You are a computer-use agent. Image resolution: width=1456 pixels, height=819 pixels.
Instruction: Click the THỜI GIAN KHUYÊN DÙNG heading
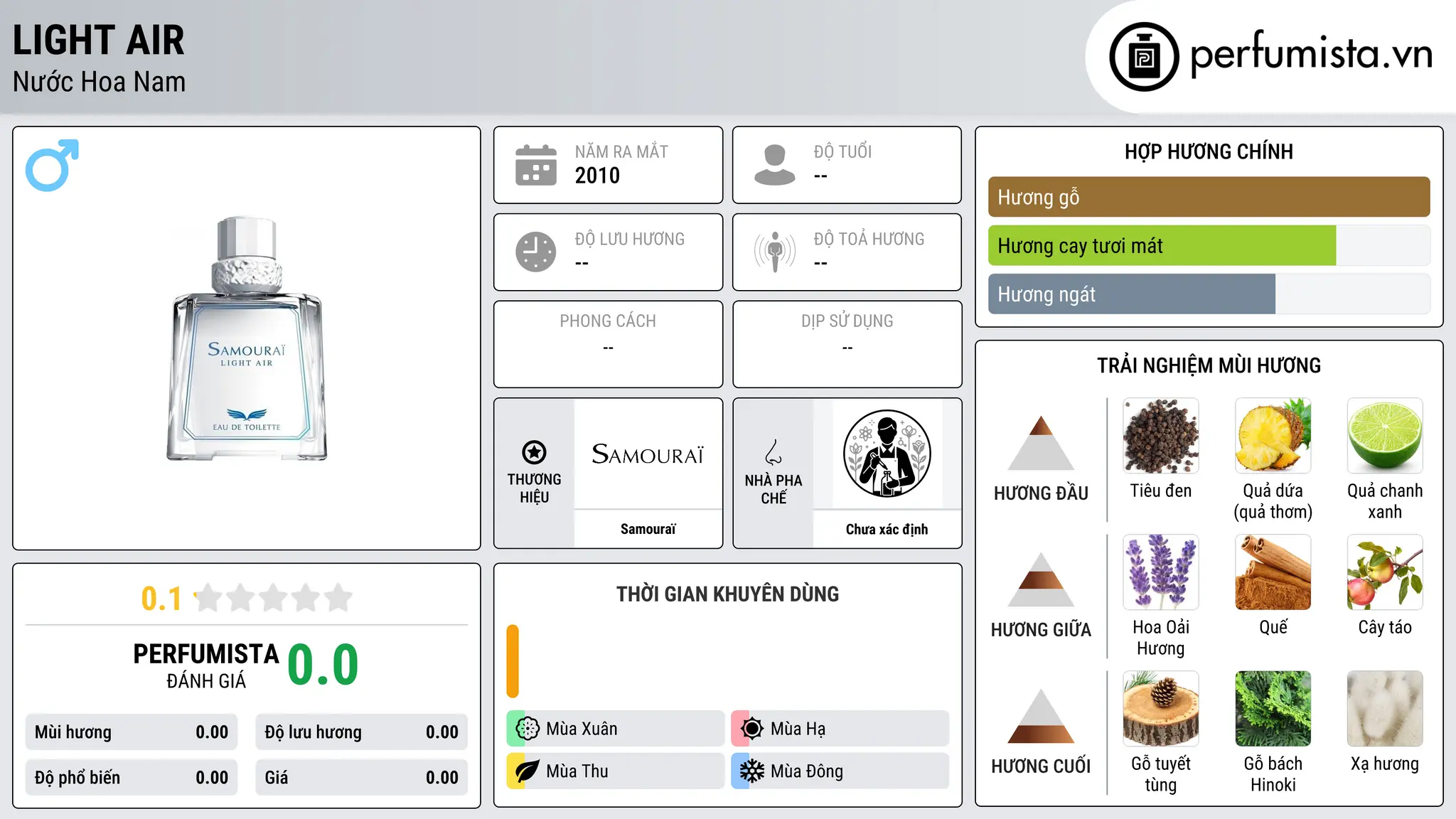click(x=727, y=594)
